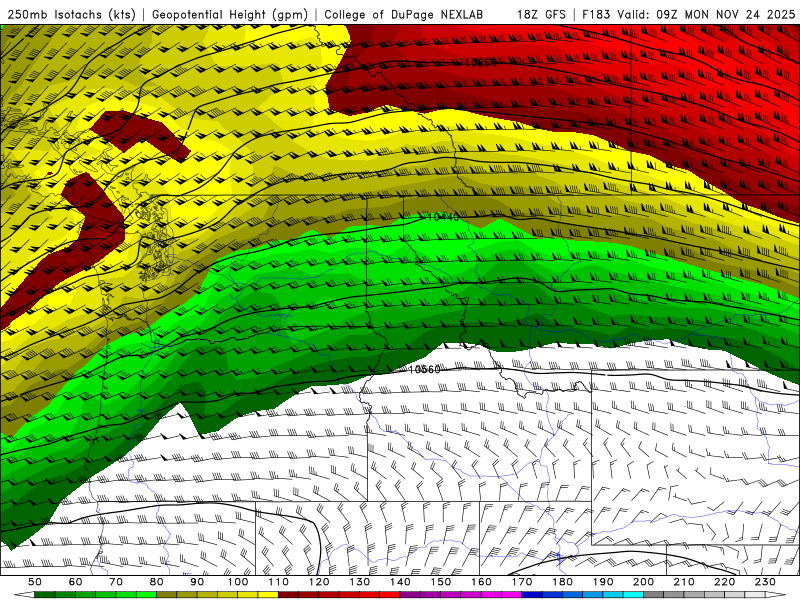Click the 200 value on the color scale
The image size is (800, 600).
643,582
